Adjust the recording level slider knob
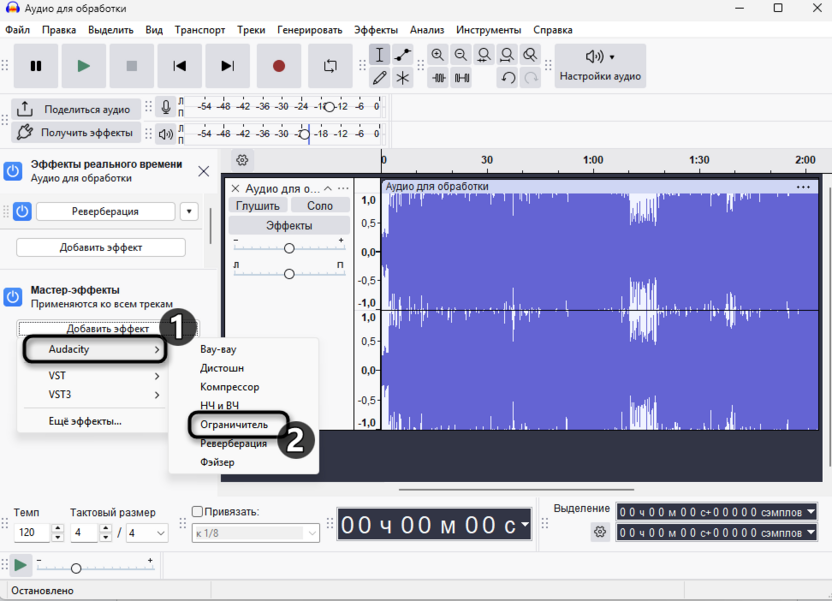 [329, 107]
